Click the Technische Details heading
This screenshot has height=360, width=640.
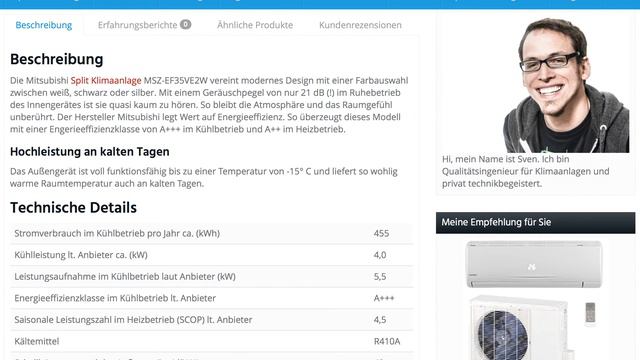(73, 208)
